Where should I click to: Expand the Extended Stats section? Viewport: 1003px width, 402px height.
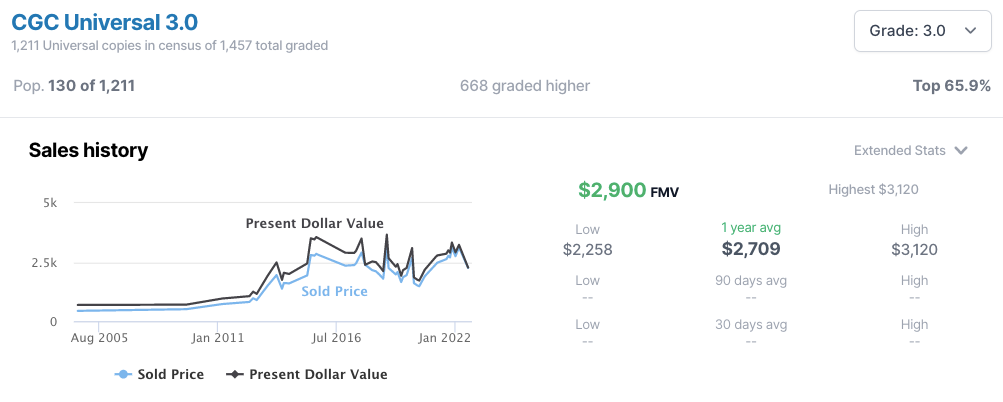tap(910, 150)
